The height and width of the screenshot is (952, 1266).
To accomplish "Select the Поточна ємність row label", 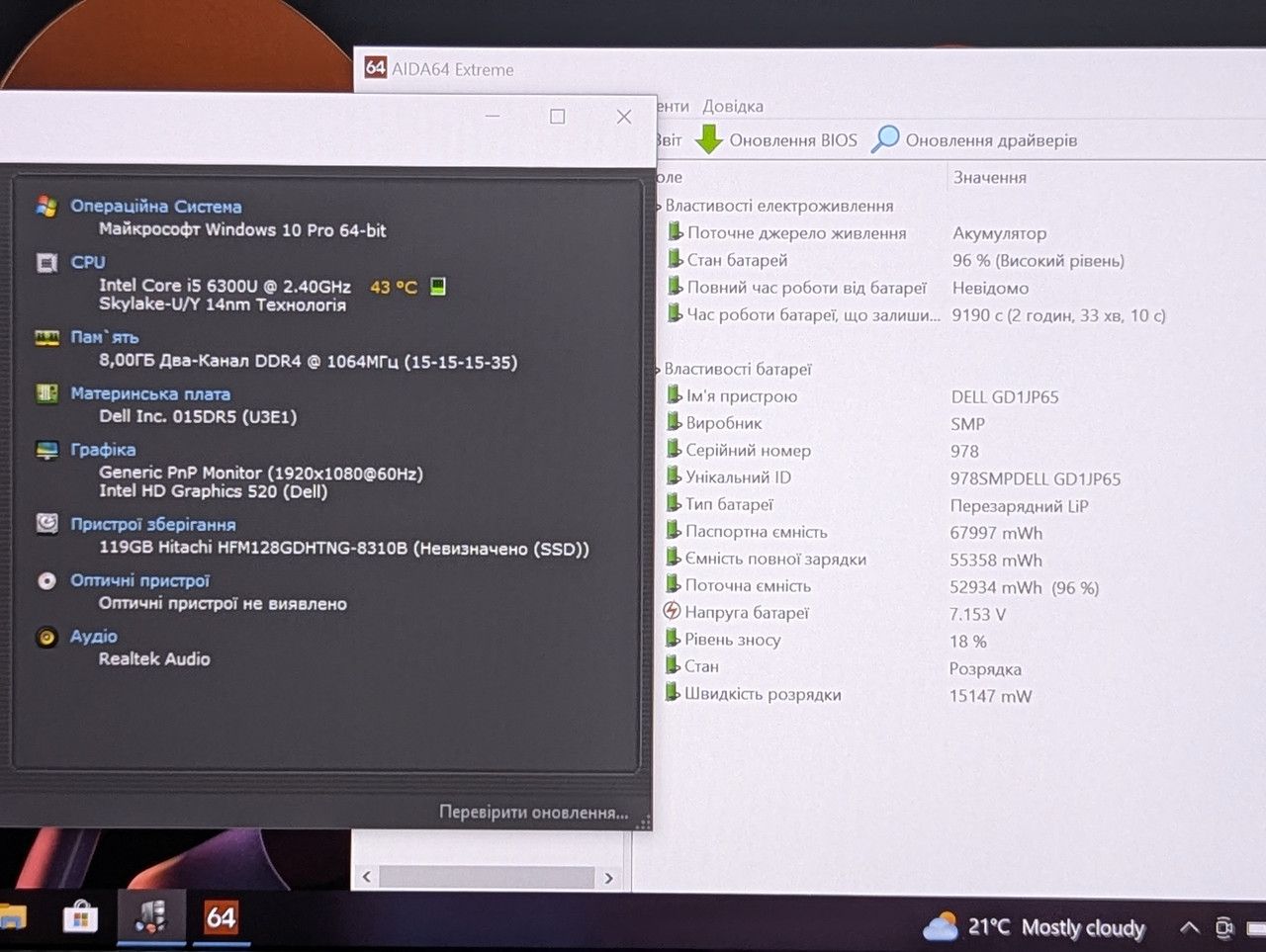I will pyautogui.click(x=748, y=585).
